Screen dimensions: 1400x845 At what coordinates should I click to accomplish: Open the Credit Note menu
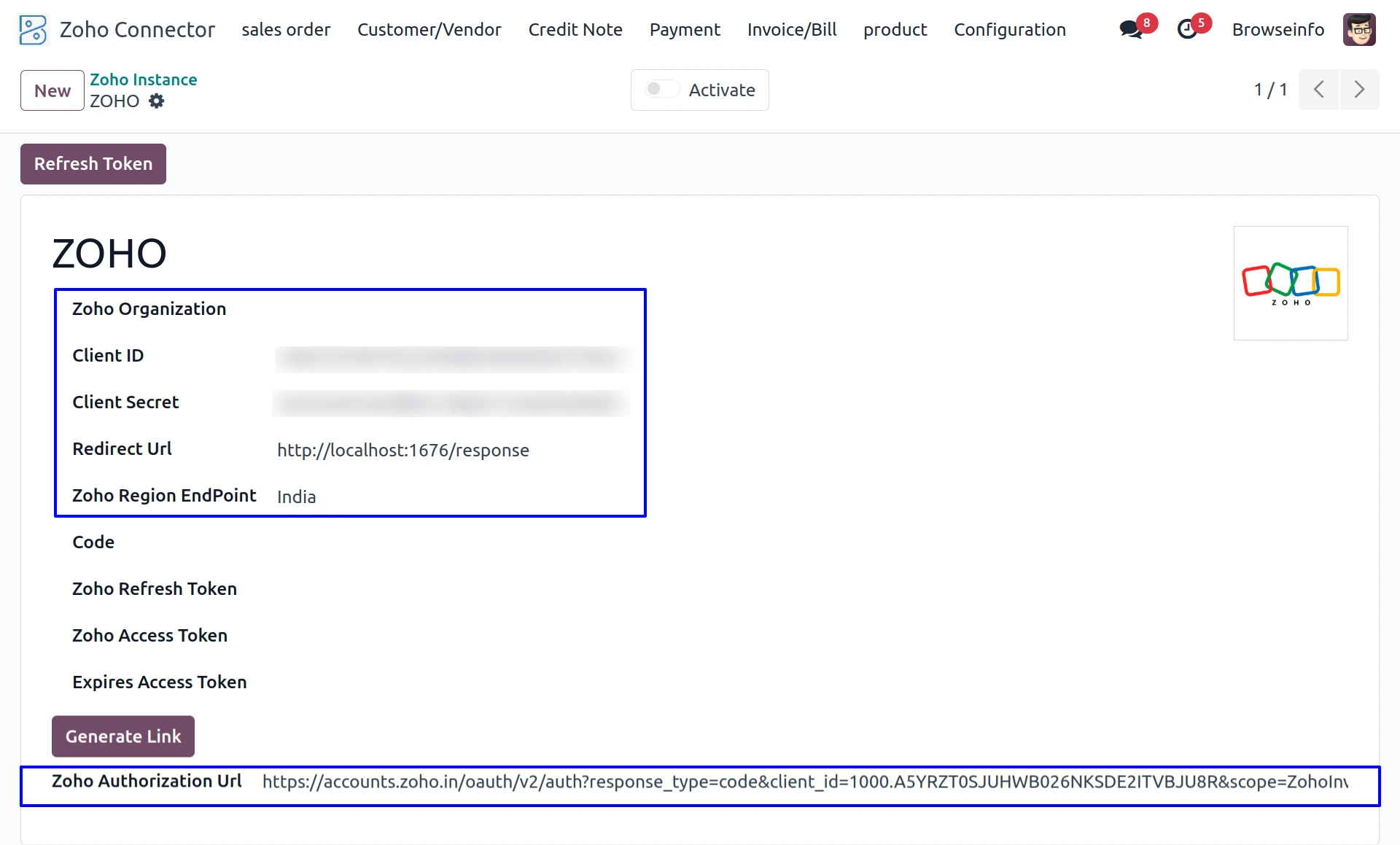(575, 30)
